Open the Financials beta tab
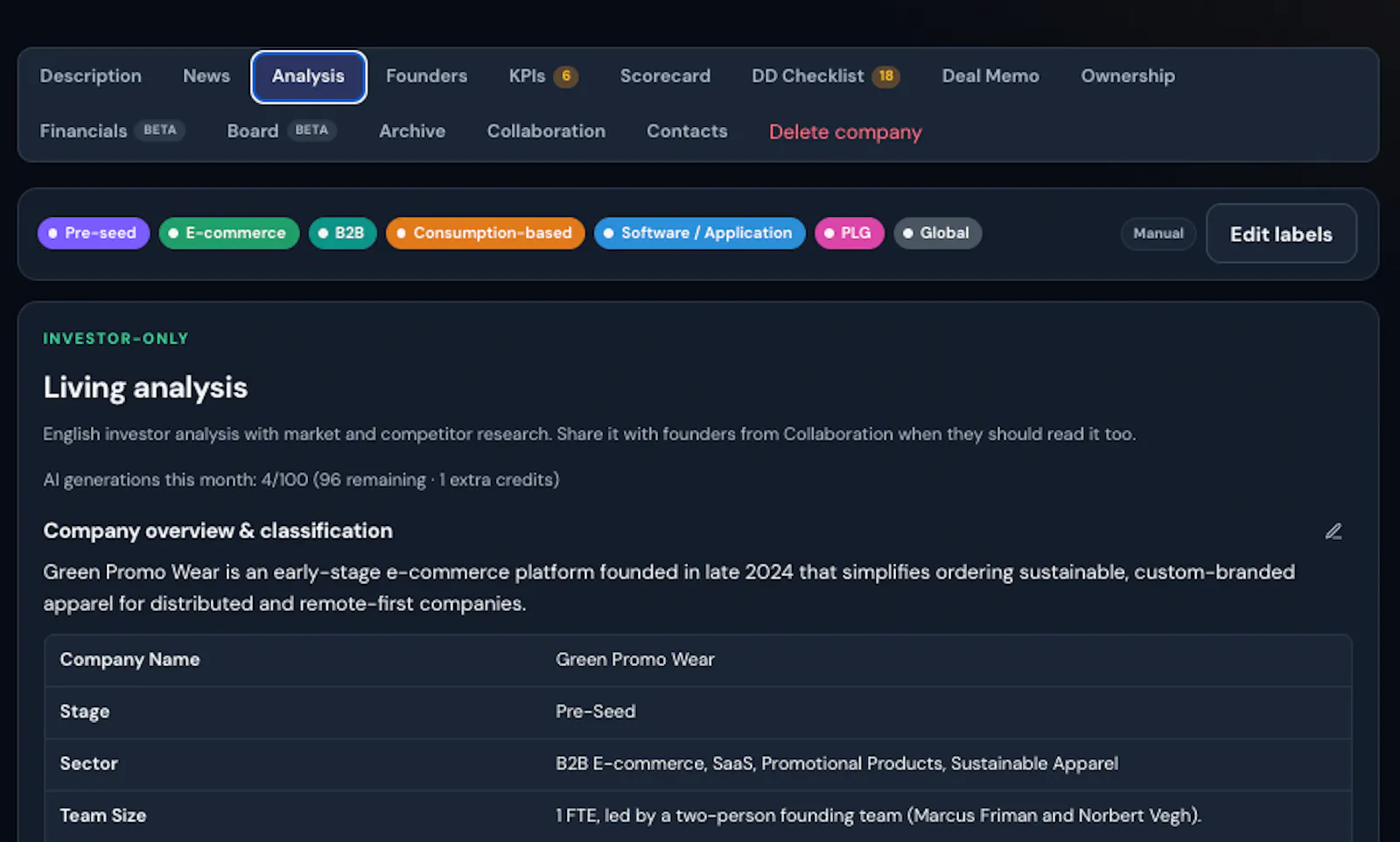This screenshot has height=842, width=1400. (112, 131)
